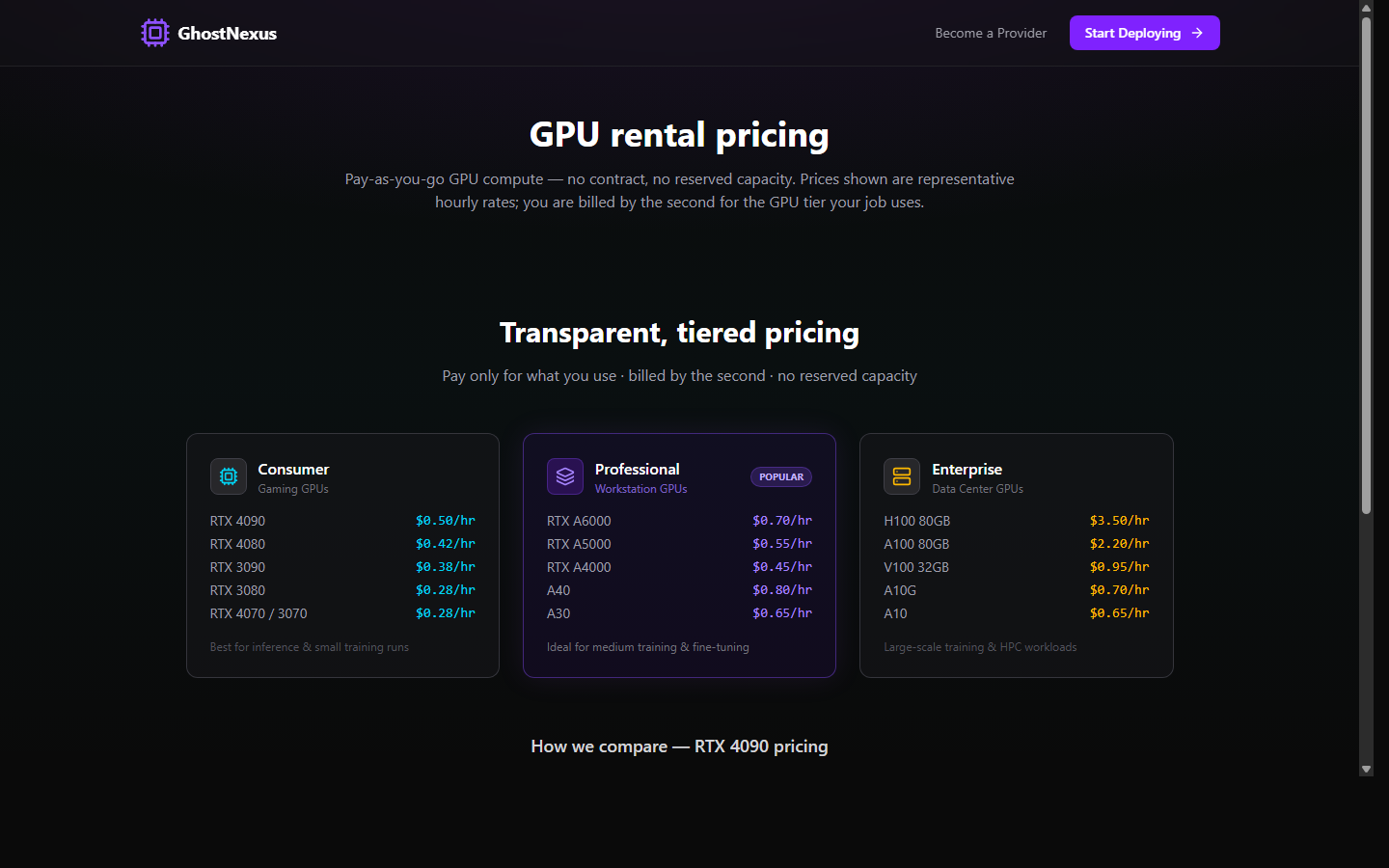Select the Consumer plan's gaming GPU chip icon
This screenshot has height=868, width=1389.
[229, 475]
